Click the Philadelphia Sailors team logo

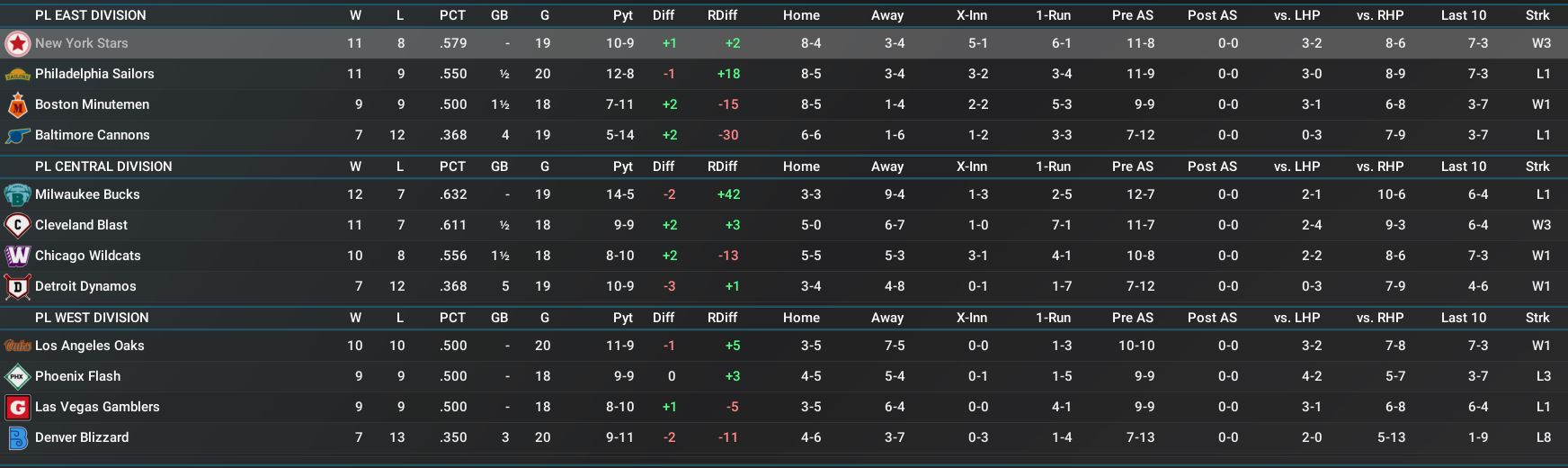(x=17, y=74)
